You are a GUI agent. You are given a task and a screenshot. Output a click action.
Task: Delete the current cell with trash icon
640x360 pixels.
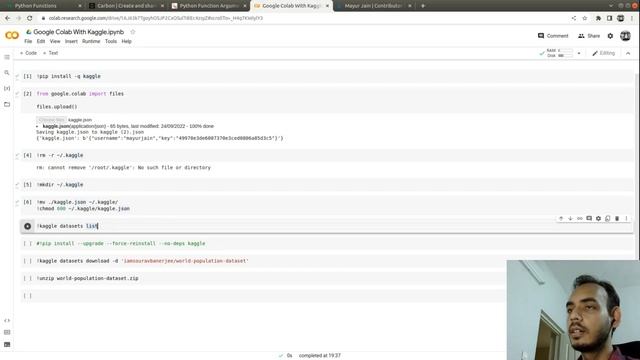pos(617,218)
